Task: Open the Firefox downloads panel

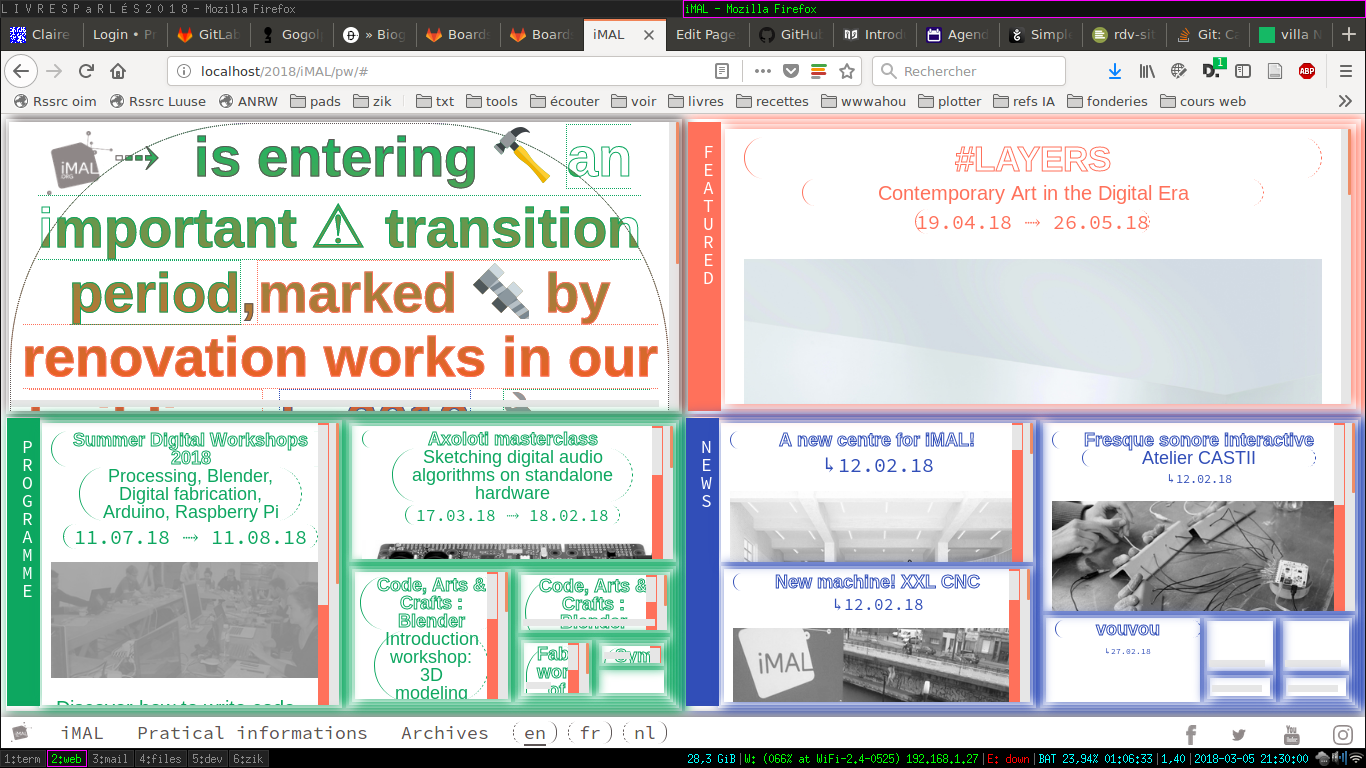Action: click(x=1115, y=71)
